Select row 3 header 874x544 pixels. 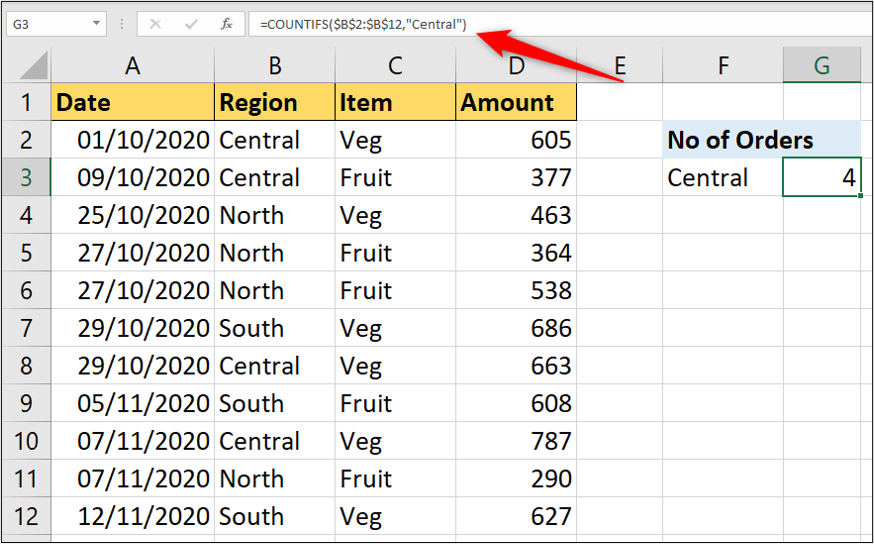coord(26,177)
